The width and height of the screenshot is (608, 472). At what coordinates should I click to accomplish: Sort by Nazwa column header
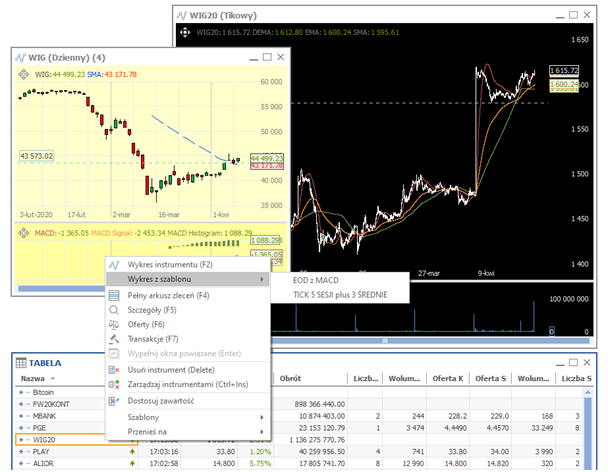tap(33, 379)
